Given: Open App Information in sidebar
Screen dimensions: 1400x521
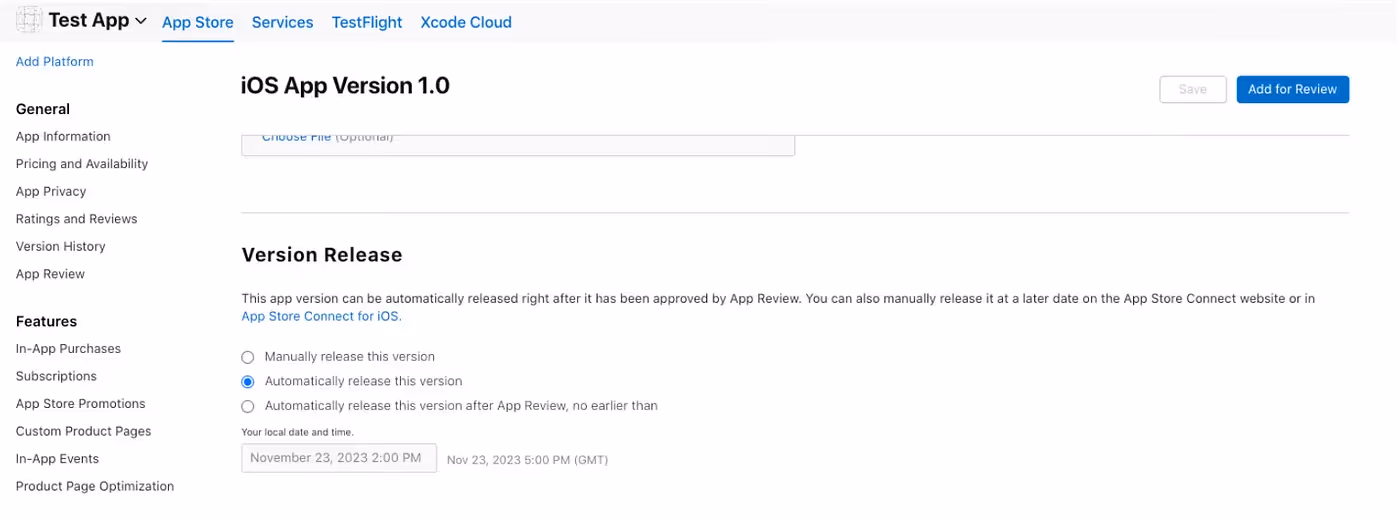Looking at the screenshot, I should point(63,136).
